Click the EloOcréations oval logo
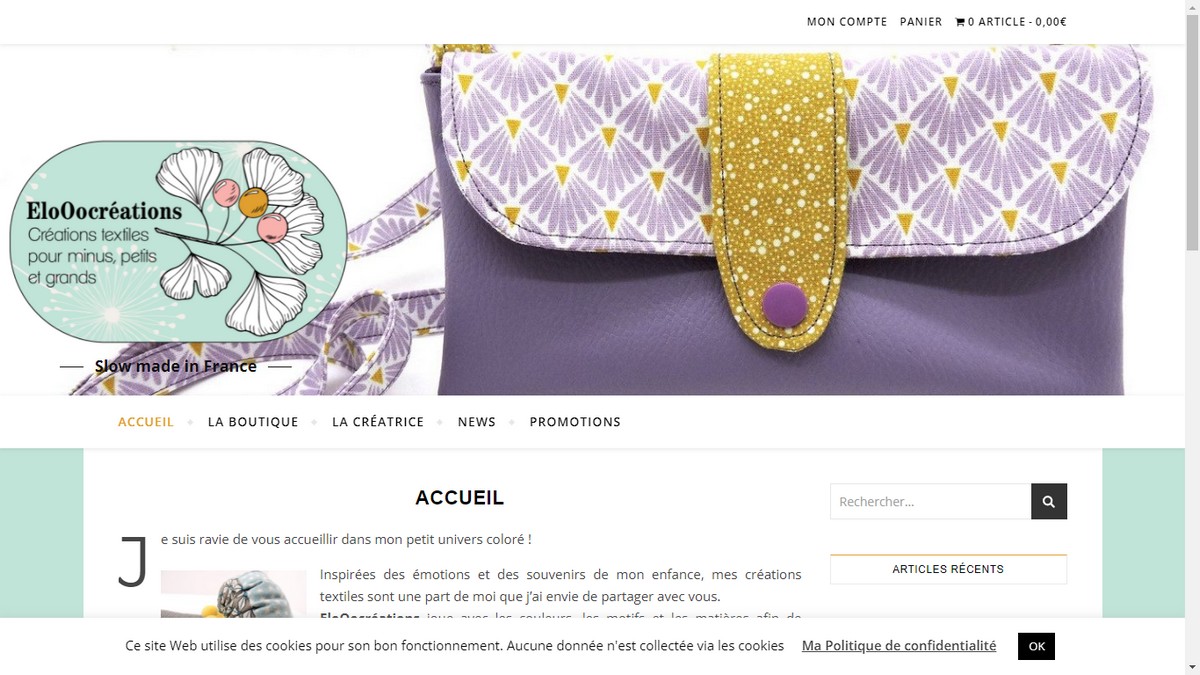This screenshot has width=1200, height=675. (179, 242)
